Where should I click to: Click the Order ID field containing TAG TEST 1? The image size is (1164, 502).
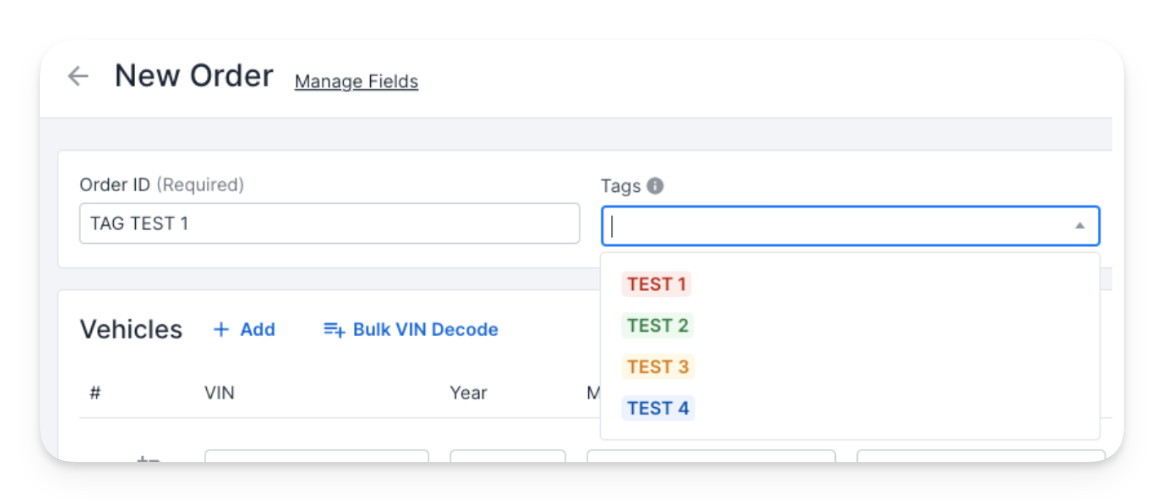pos(330,224)
